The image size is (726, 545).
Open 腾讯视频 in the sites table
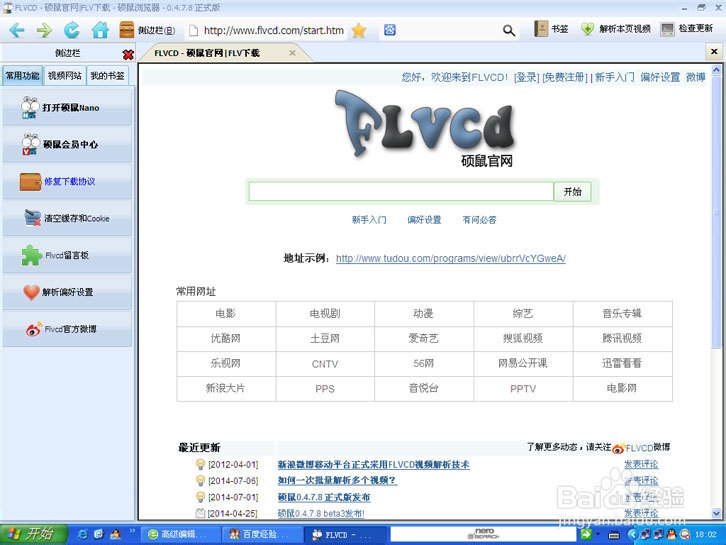tap(622, 338)
